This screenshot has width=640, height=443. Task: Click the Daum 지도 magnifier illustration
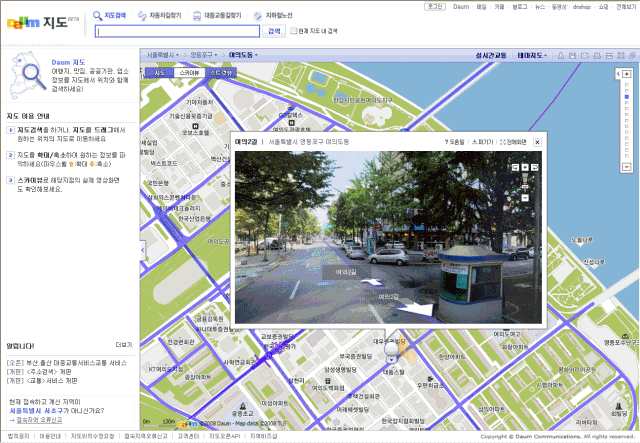(x=27, y=76)
